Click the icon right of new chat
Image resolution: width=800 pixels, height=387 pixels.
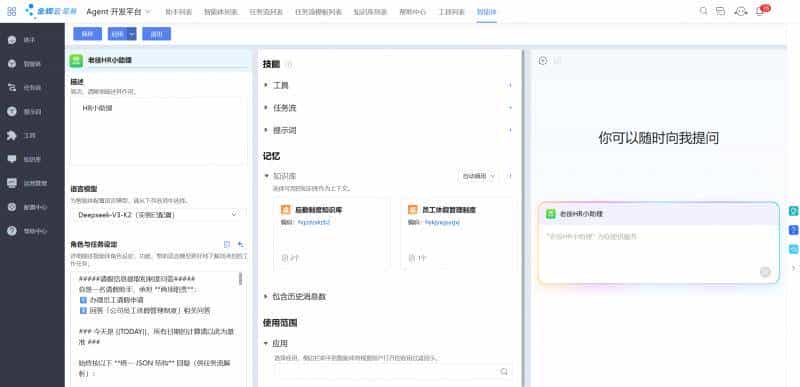[x=558, y=61]
